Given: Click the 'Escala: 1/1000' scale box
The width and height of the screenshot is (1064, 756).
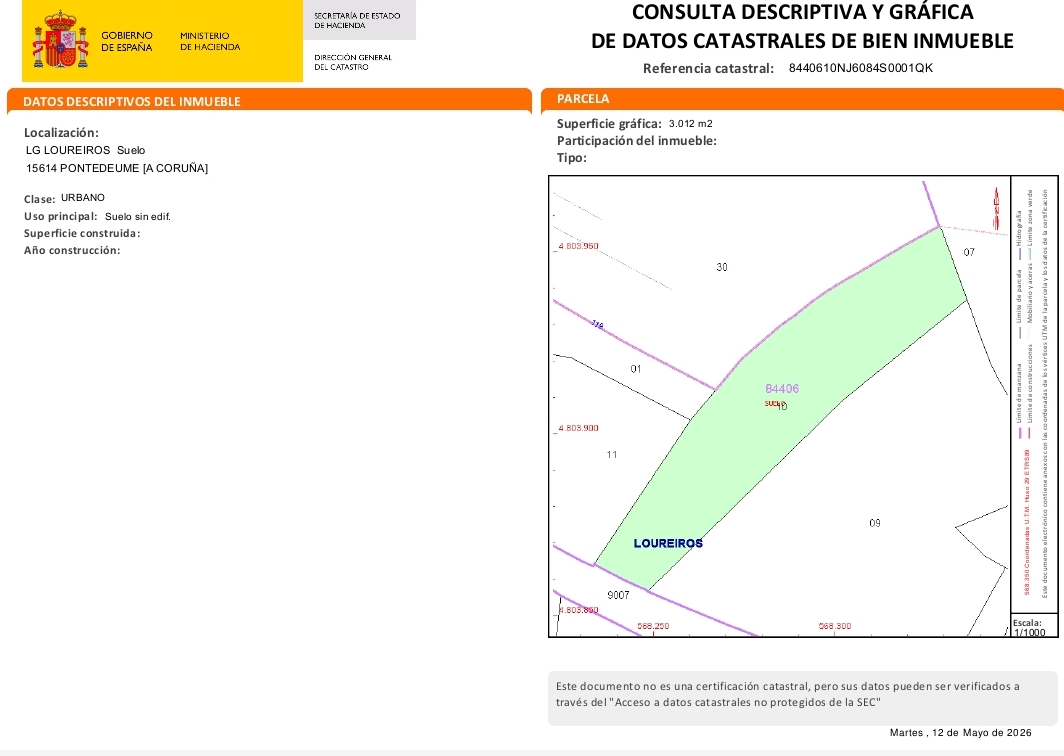Looking at the screenshot, I should coord(1033,625).
